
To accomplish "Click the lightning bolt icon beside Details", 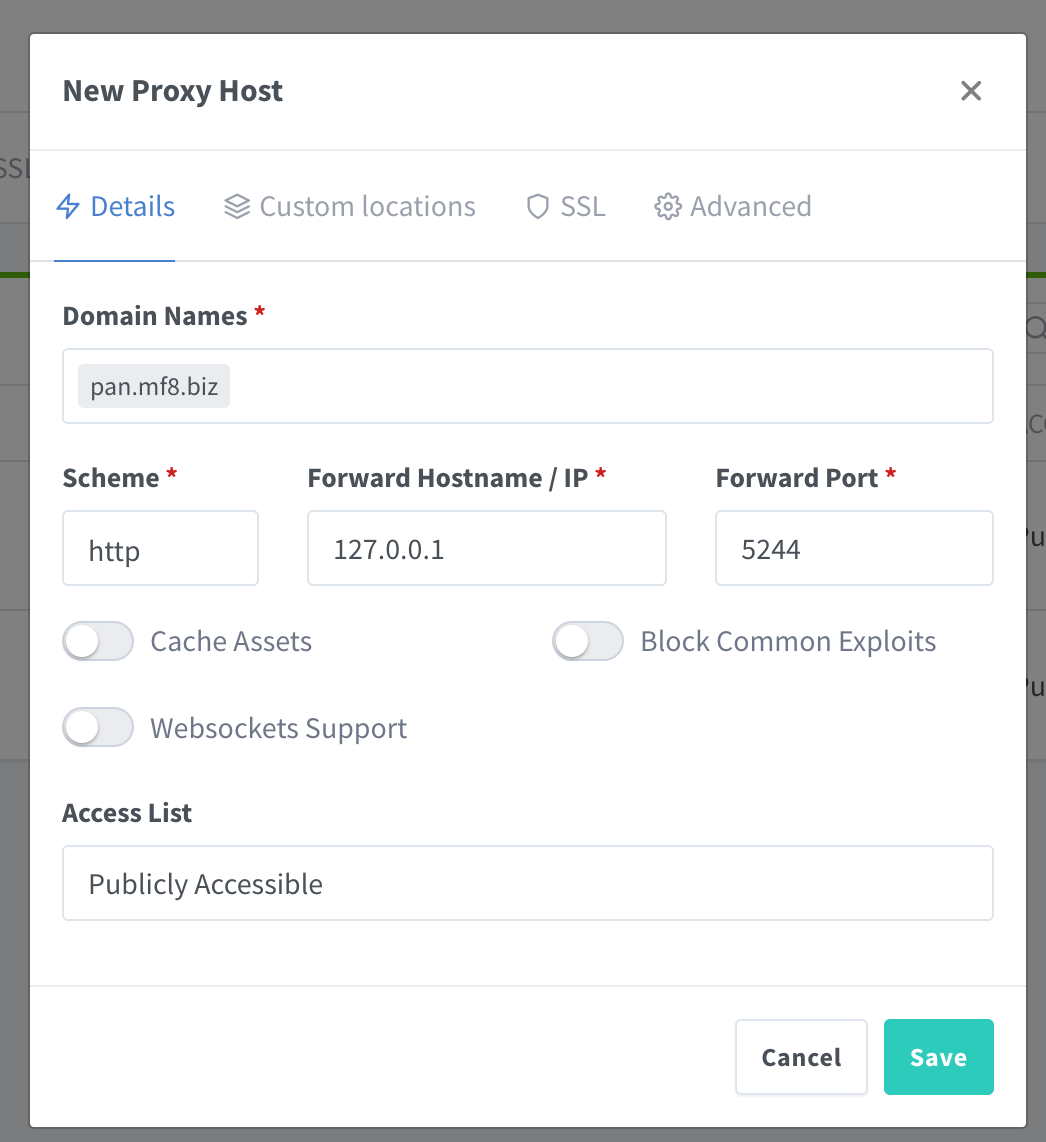I will (x=68, y=207).
